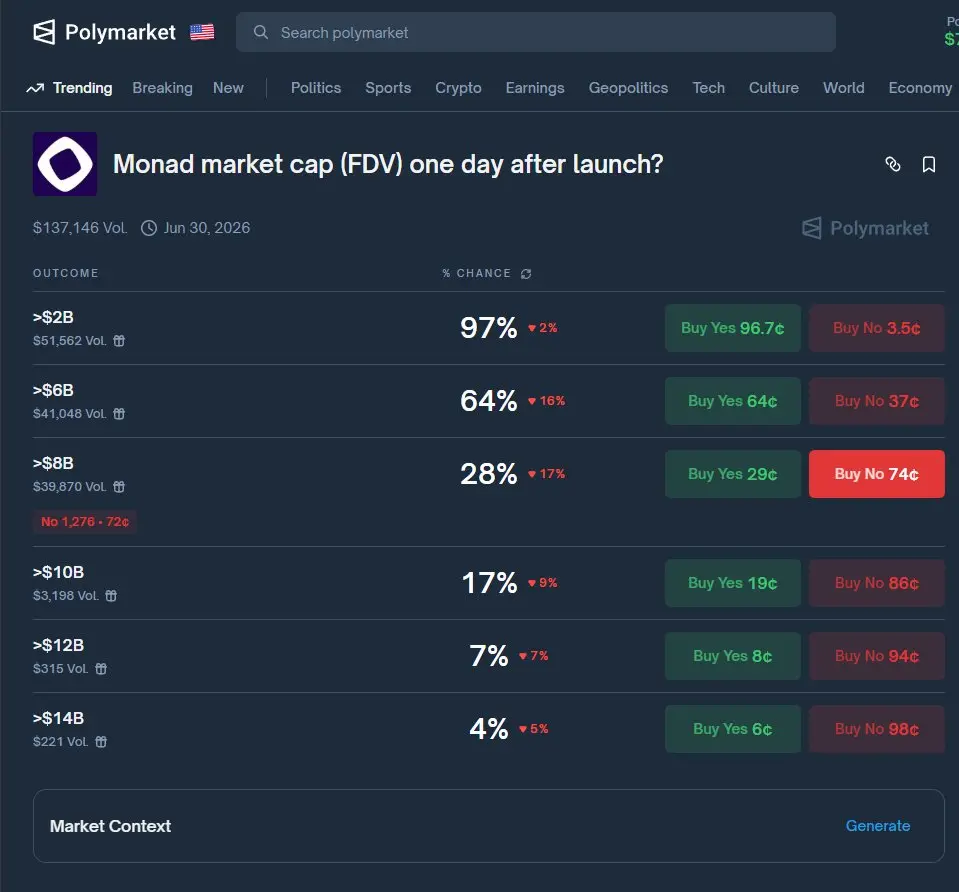
Task: Buy No 86¢ on >$10B outcome
Action: pyautogui.click(x=876, y=583)
